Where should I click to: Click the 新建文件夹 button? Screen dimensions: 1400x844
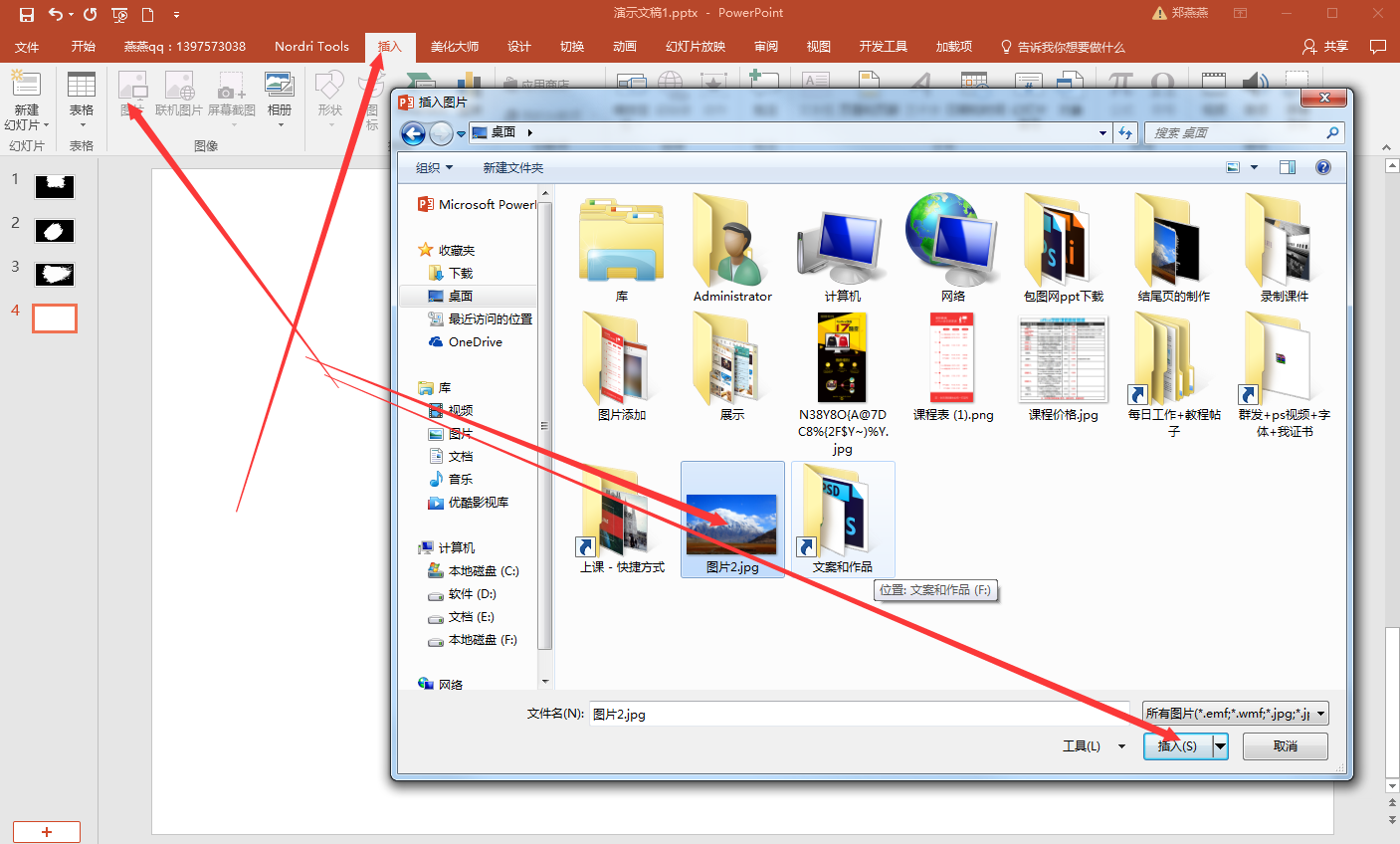tap(512, 168)
